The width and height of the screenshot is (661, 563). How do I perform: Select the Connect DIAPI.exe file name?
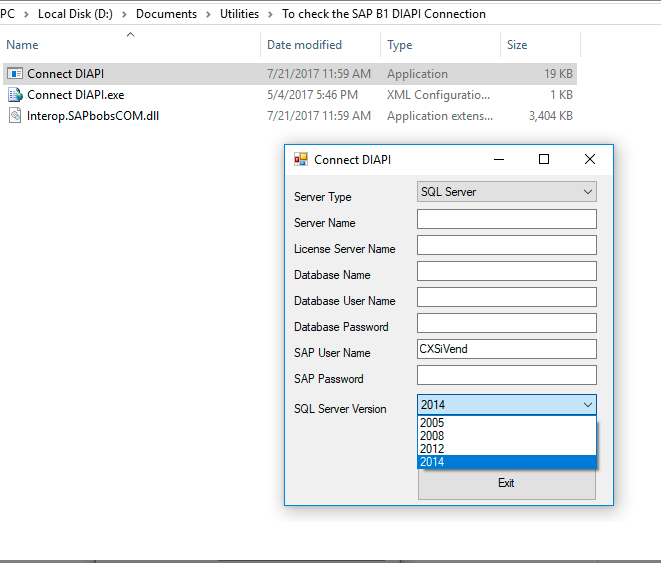point(75,95)
